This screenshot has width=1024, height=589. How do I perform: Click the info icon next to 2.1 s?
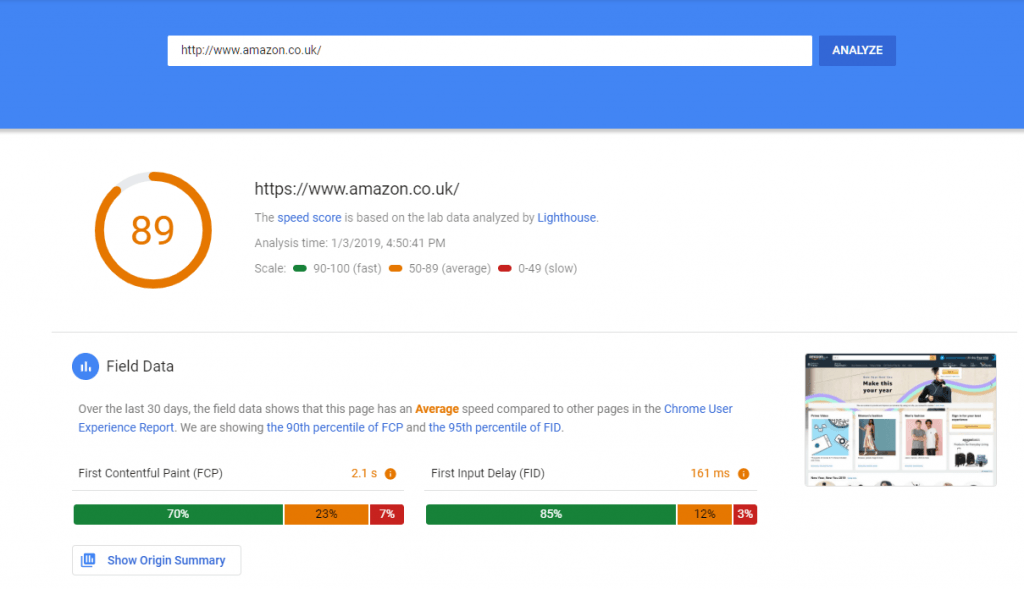point(390,473)
